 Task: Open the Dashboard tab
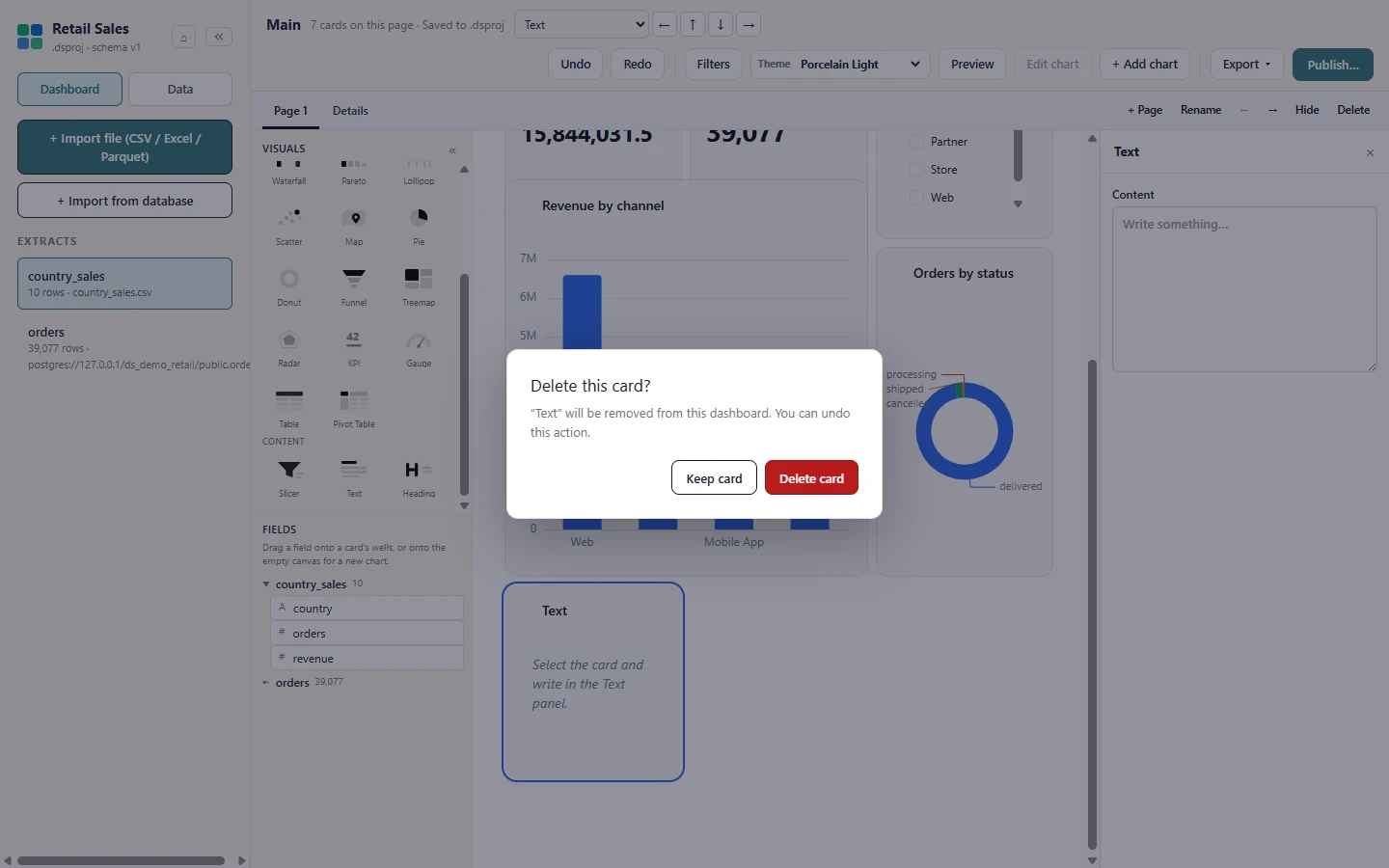(x=69, y=89)
